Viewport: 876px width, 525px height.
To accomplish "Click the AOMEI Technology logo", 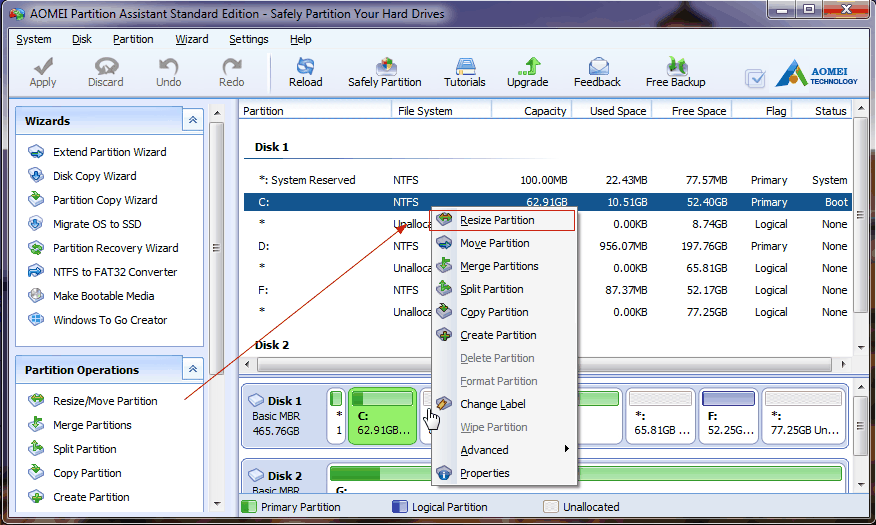I will pyautogui.click(x=816, y=74).
